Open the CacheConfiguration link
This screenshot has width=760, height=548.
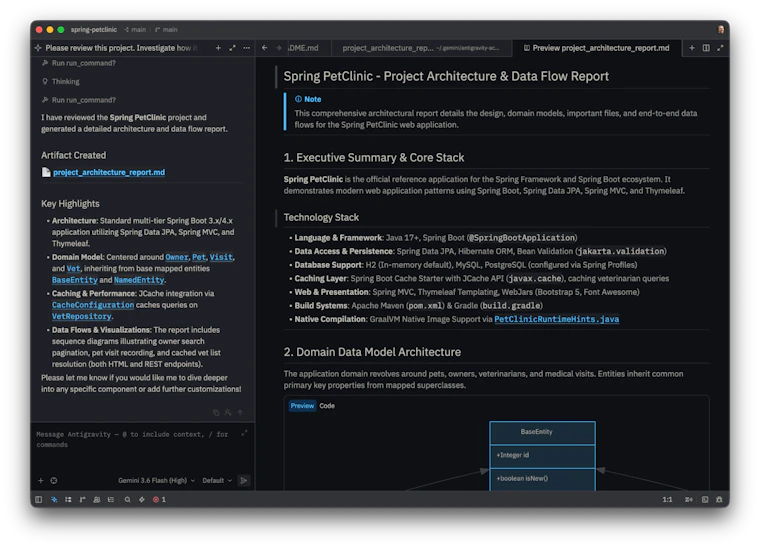[93, 305]
